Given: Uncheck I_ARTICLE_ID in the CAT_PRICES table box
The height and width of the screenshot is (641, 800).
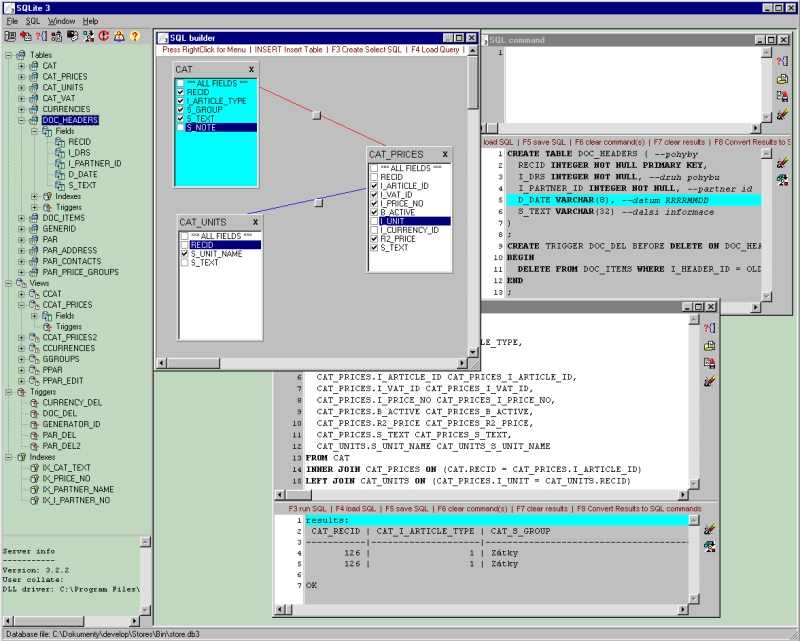Looking at the screenshot, I should click(373, 185).
